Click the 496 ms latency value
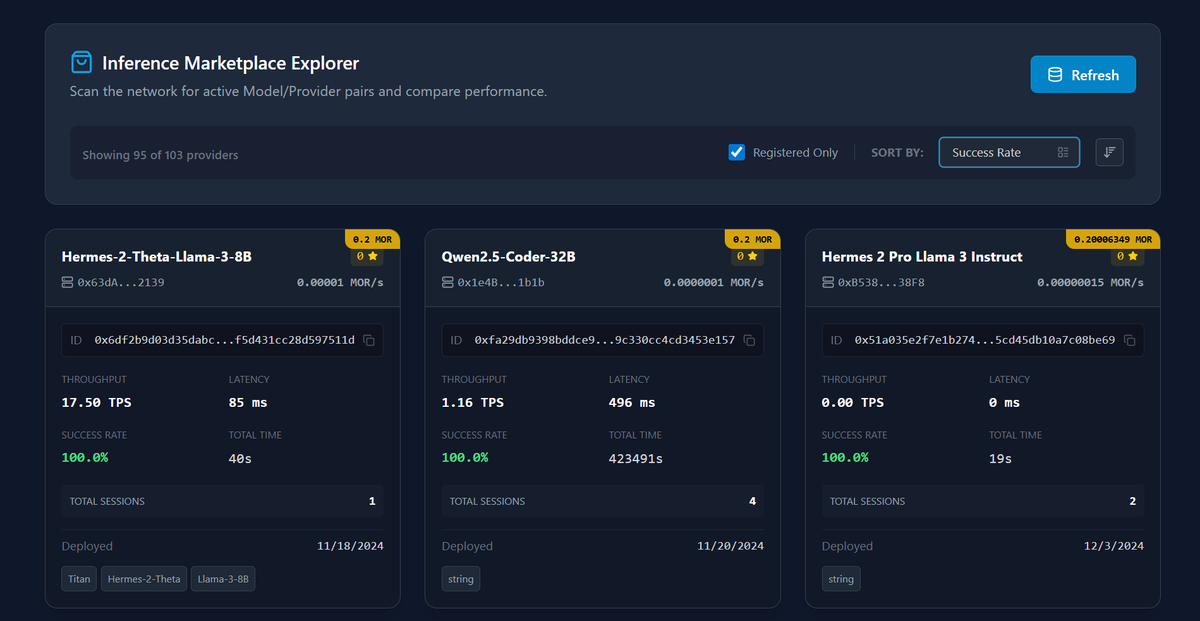1200x621 pixels. (632, 402)
